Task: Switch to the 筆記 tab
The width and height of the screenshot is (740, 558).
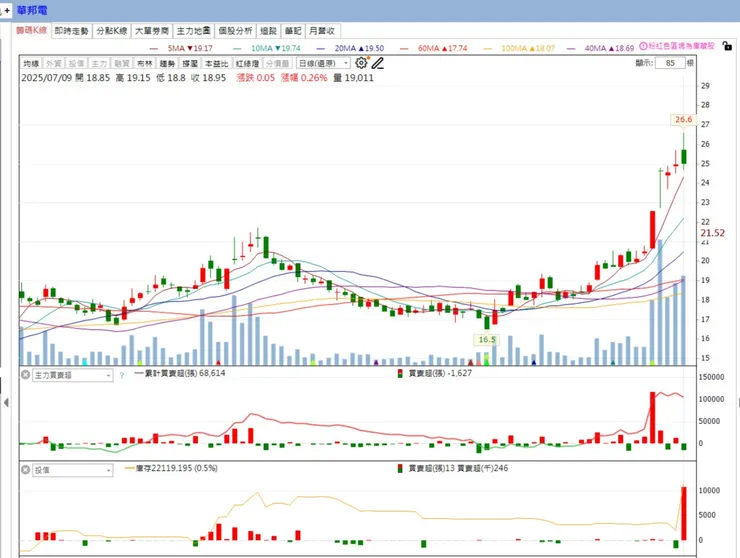Action: click(x=293, y=31)
